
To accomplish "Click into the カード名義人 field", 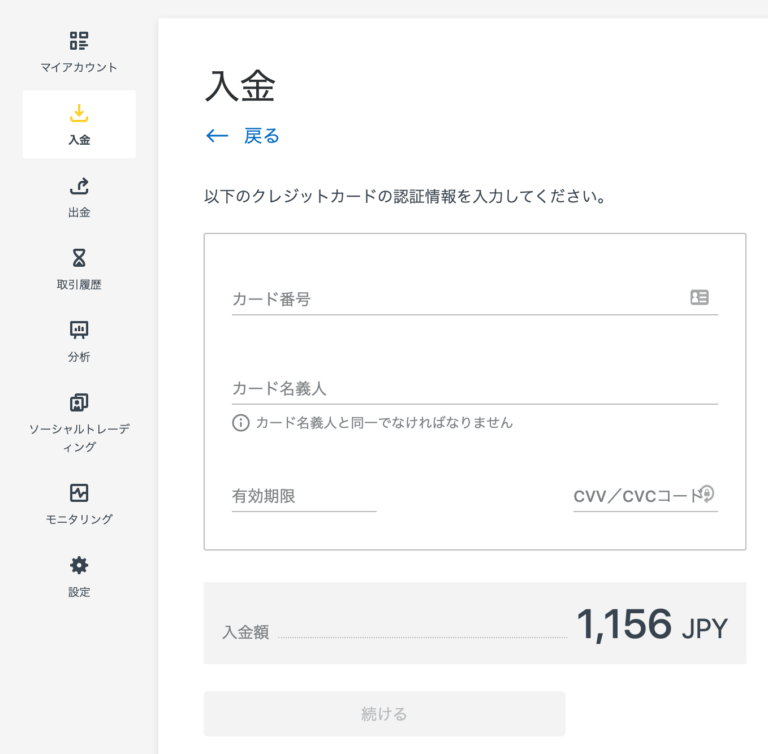I will click(474, 388).
